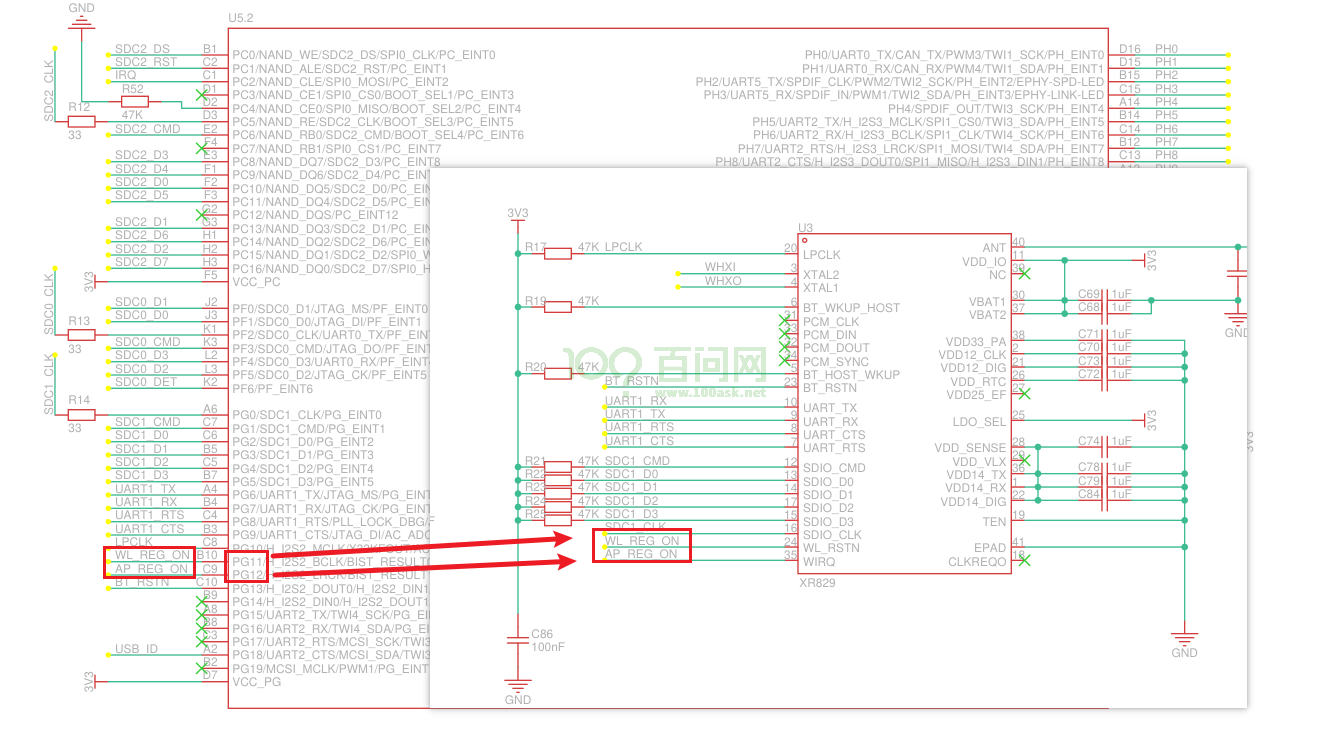Click the U3 chip designator

pyautogui.click(x=805, y=228)
